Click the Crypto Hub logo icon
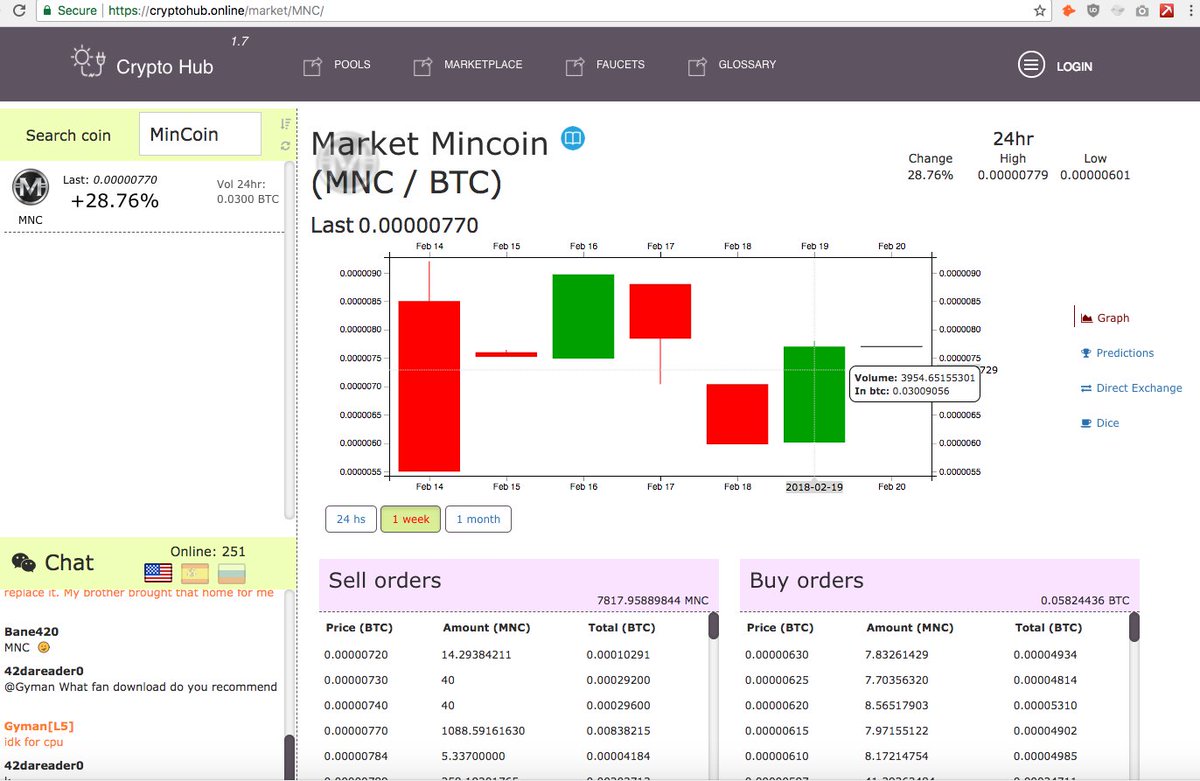This screenshot has height=781, width=1200. tap(88, 60)
